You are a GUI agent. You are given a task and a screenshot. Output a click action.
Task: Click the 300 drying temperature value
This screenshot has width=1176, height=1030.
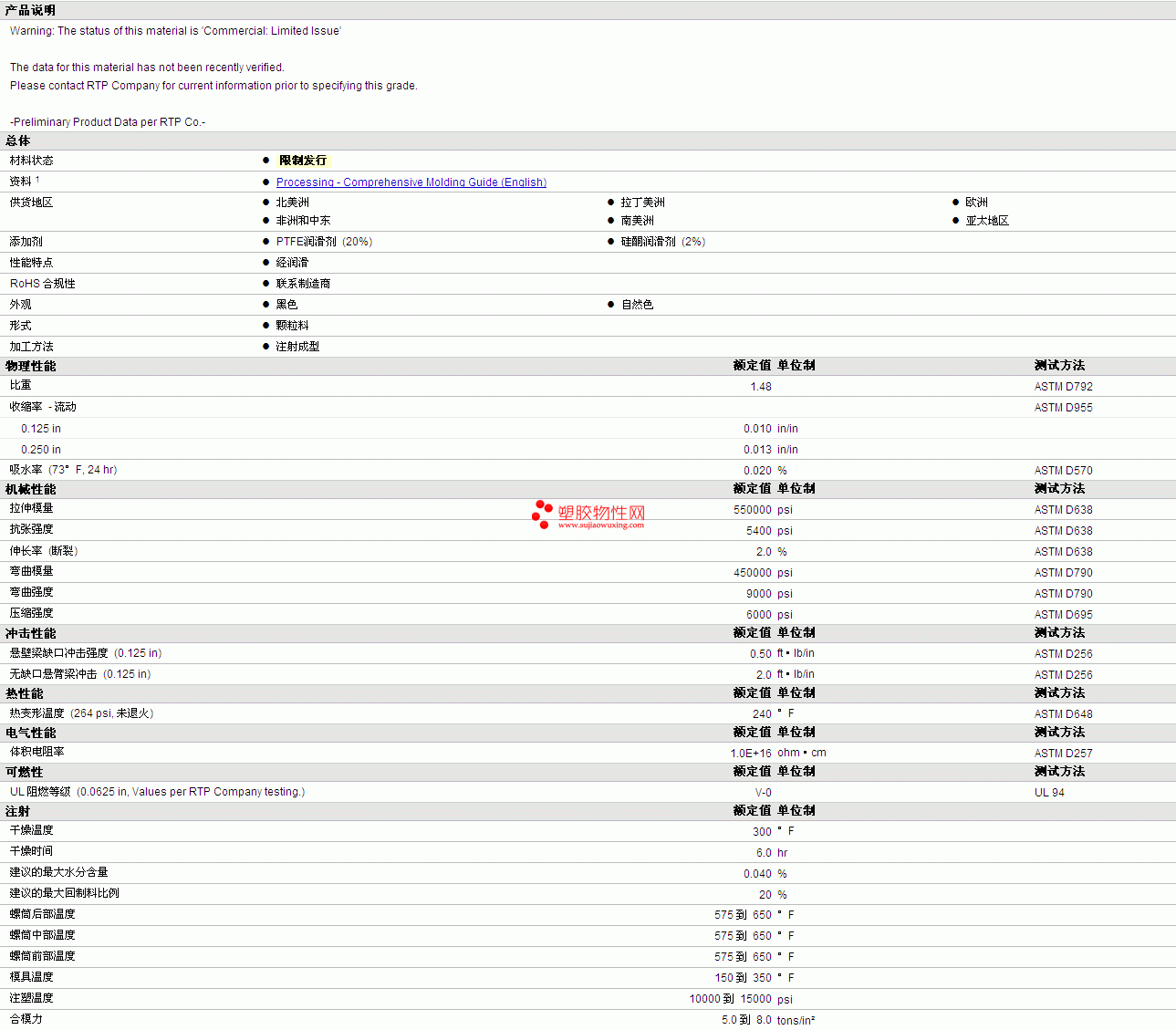[x=763, y=832]
